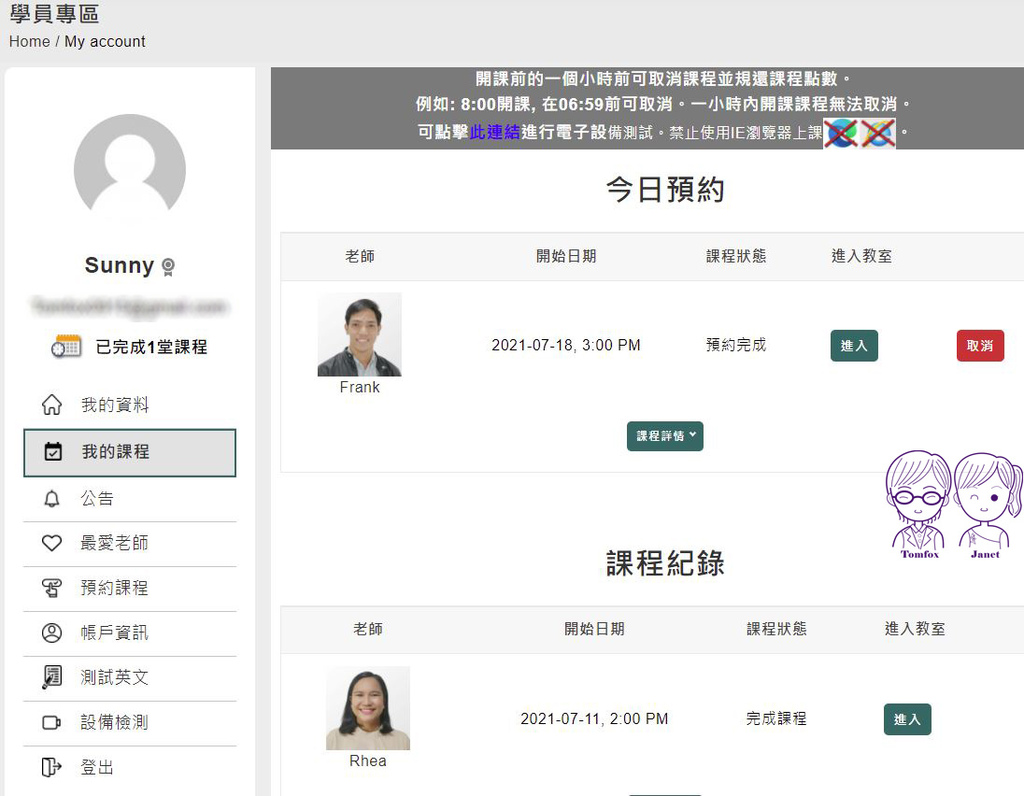Open 帳戶資訊 account info page
This screenshot has width=1024, height=796.
tap(129, 633)
